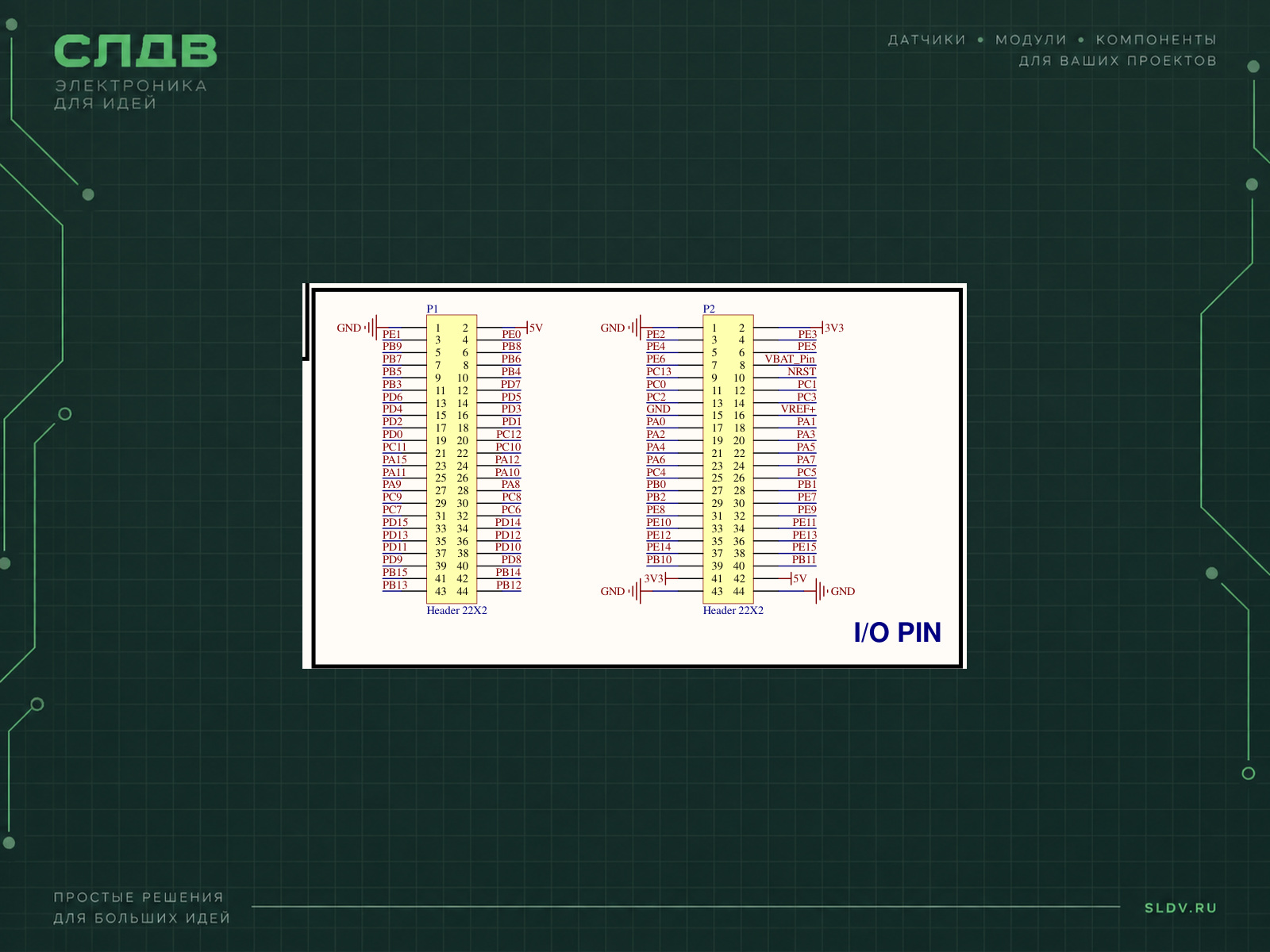This screenshot has width=1270, height=952.
Task: Select the I/O PIN title
Action: coord(897,632)
